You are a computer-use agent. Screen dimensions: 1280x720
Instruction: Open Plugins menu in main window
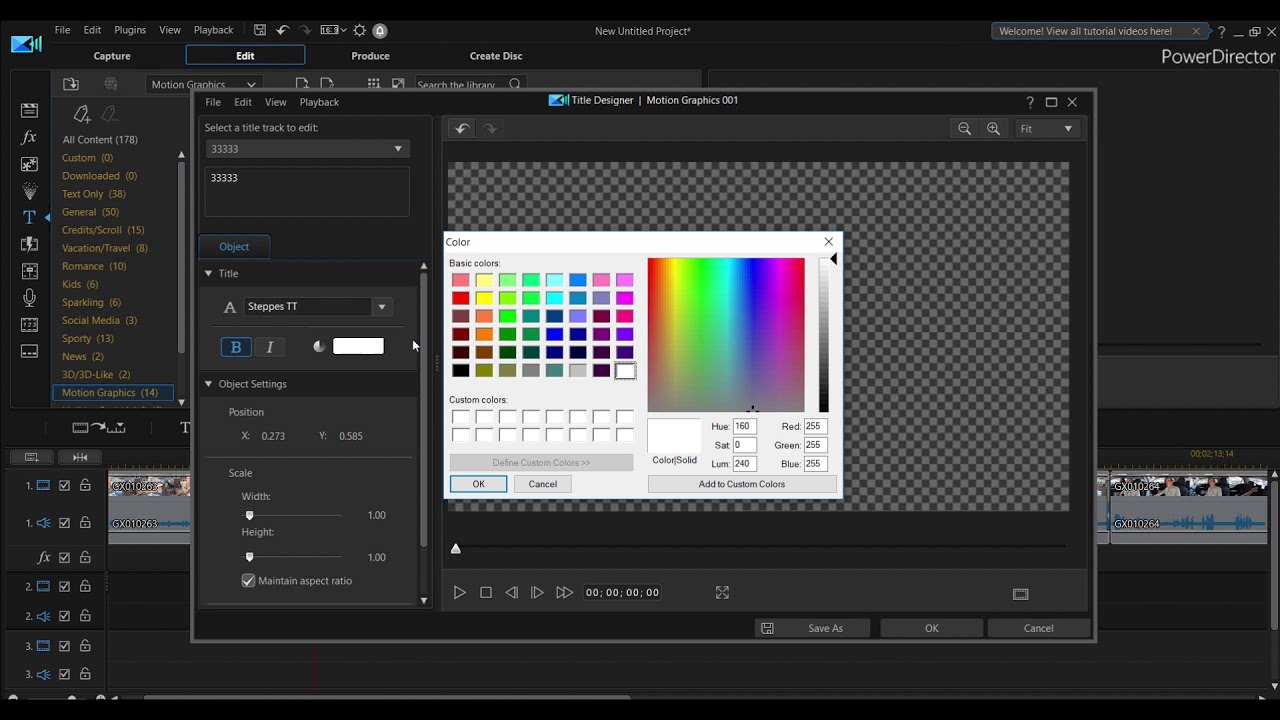[x=130, y=31]
